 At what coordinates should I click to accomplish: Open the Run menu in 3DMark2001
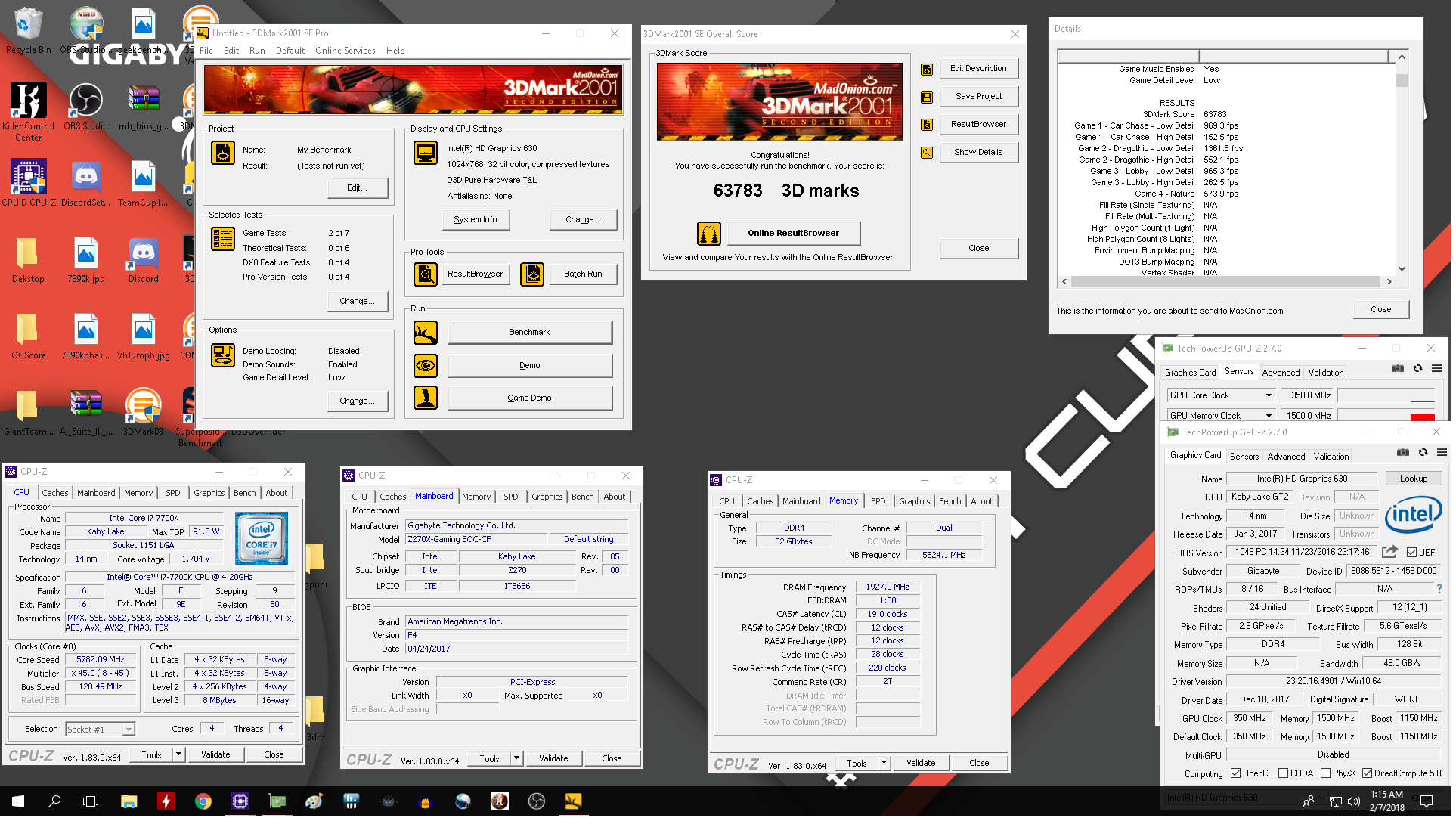click(x=258, y=51)
